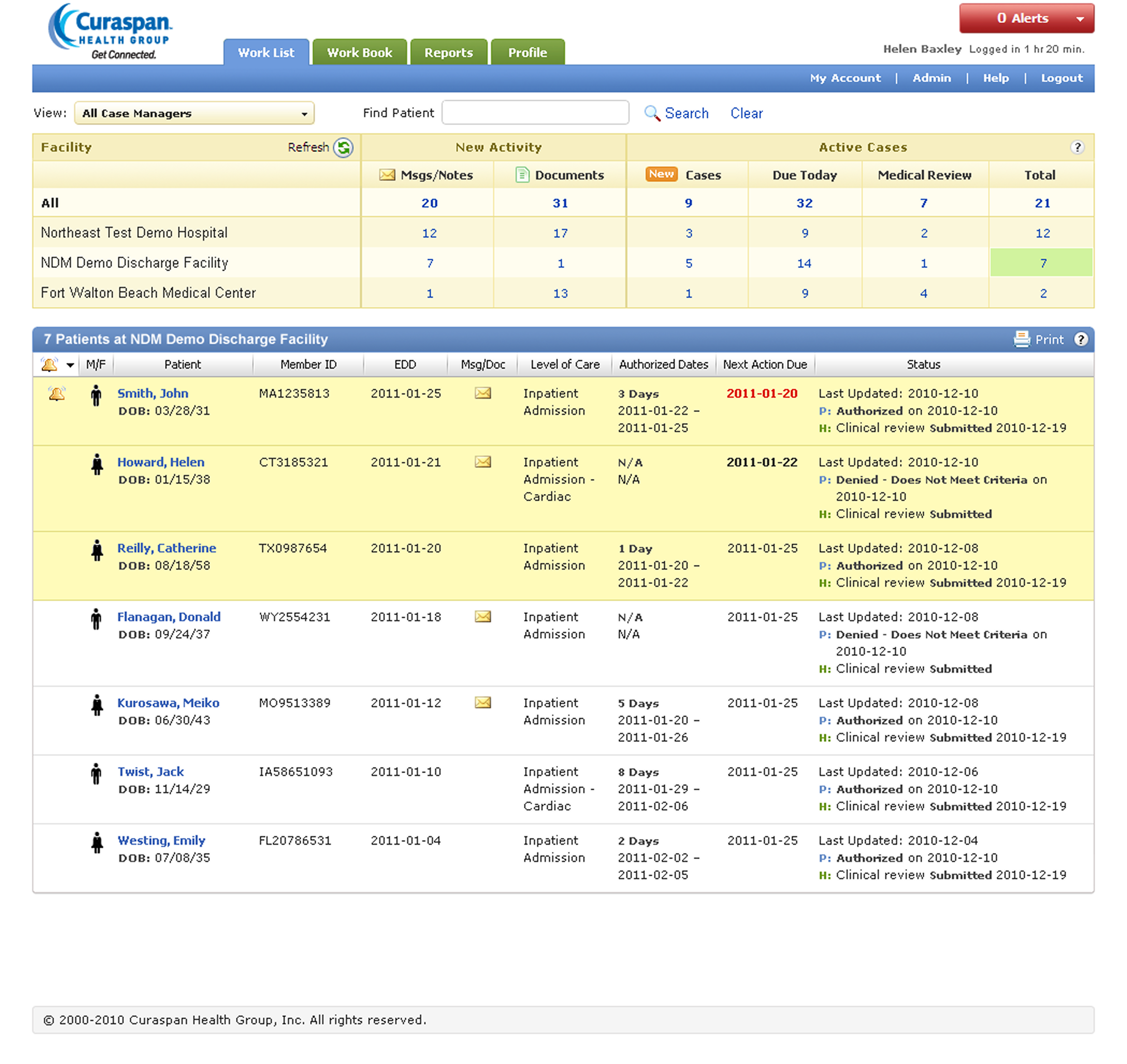Click the help icon beside Print

click(x=1081, y=339)
